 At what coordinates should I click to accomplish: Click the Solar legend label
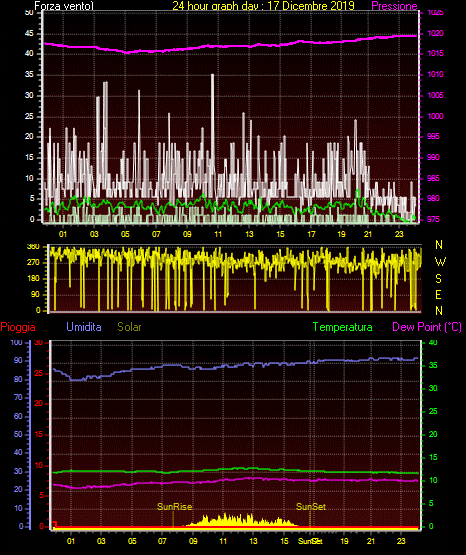tap(129, 327)
